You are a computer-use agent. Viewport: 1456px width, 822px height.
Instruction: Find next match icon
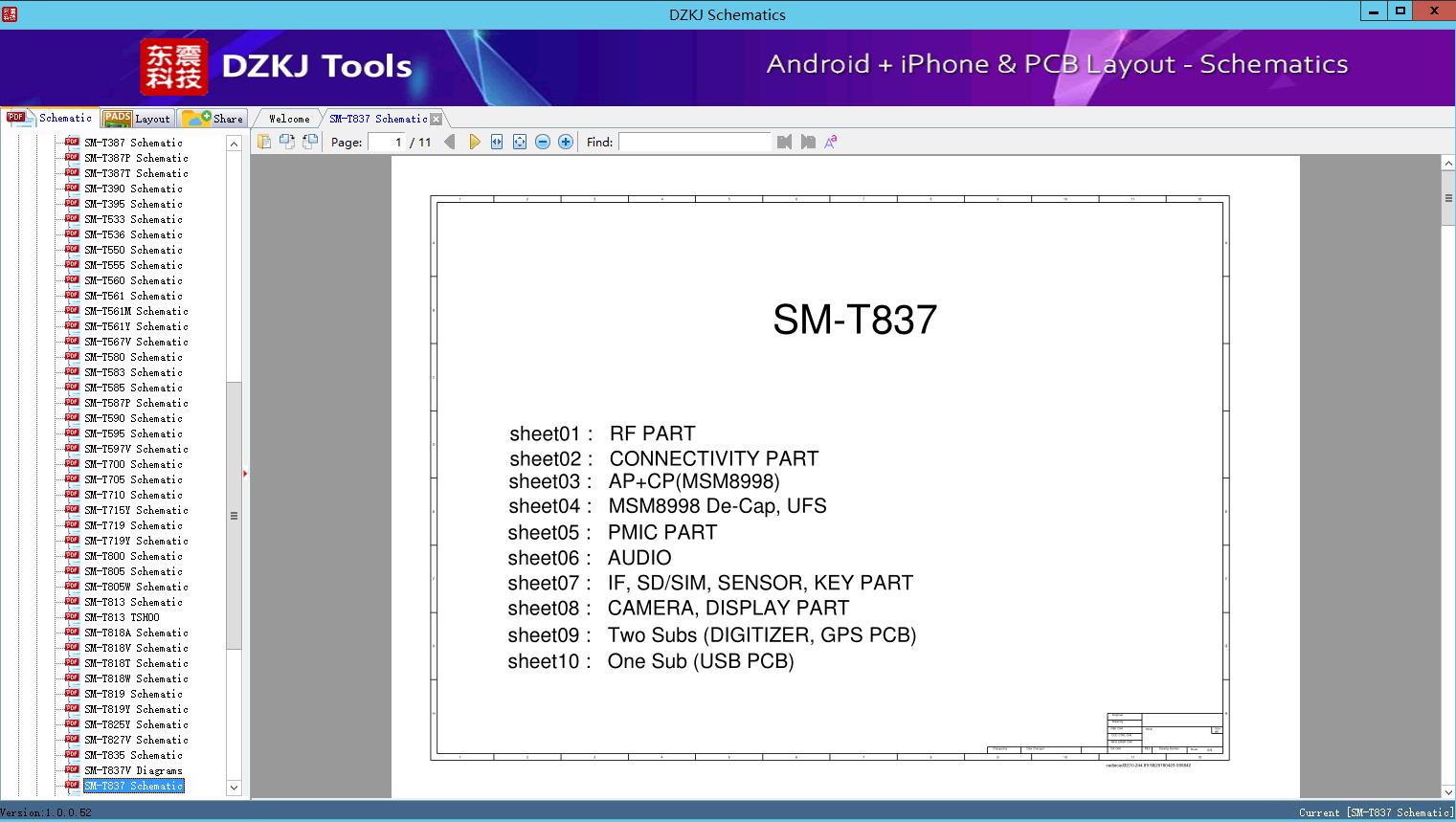tap(808, 142)
